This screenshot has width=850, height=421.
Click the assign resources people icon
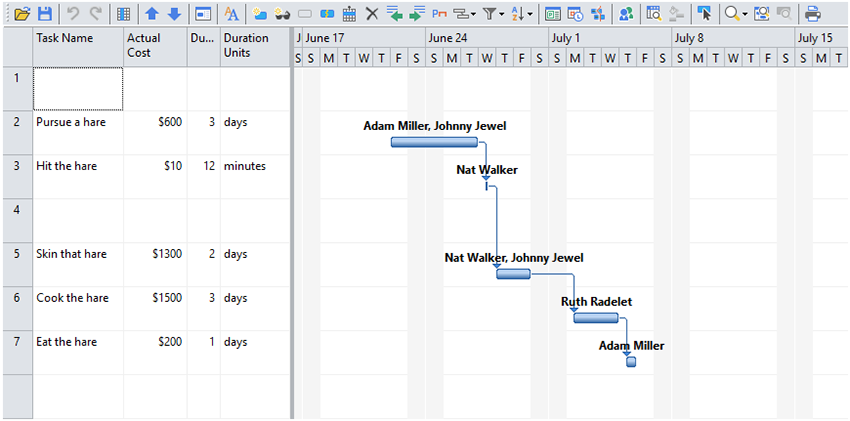(x=626, y=14)
